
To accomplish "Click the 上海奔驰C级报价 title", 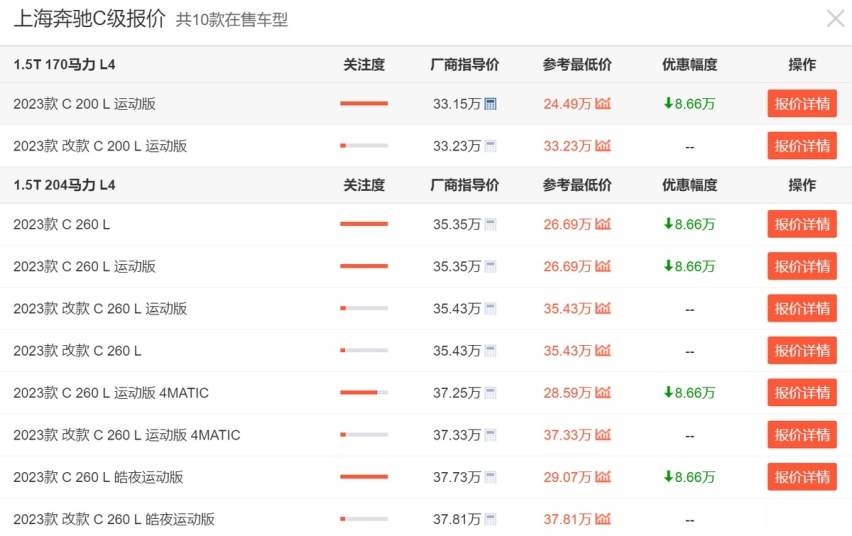I will pyautogui.click(x=90, y=18).
